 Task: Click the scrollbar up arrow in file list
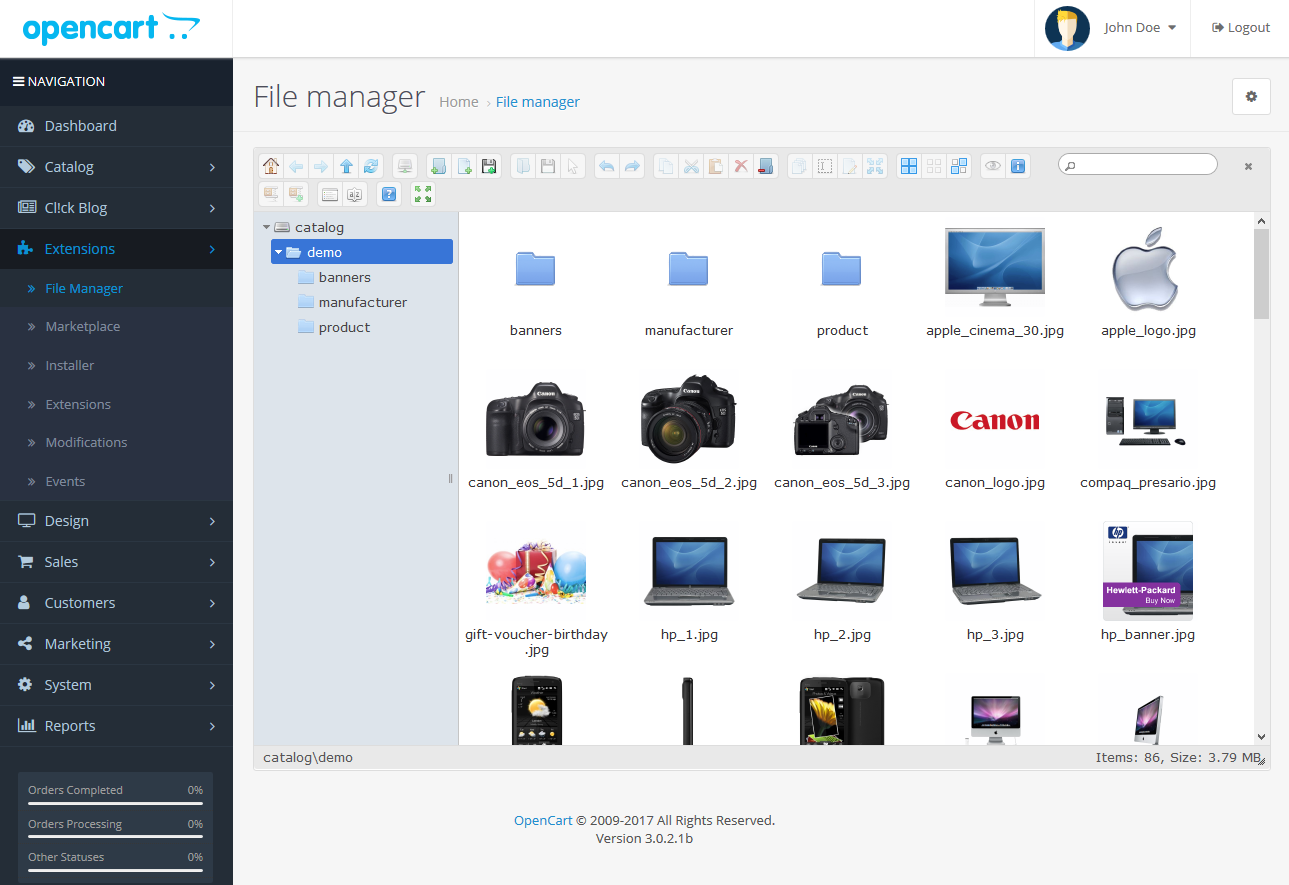pyautogui.click(x=1261, y=221)
